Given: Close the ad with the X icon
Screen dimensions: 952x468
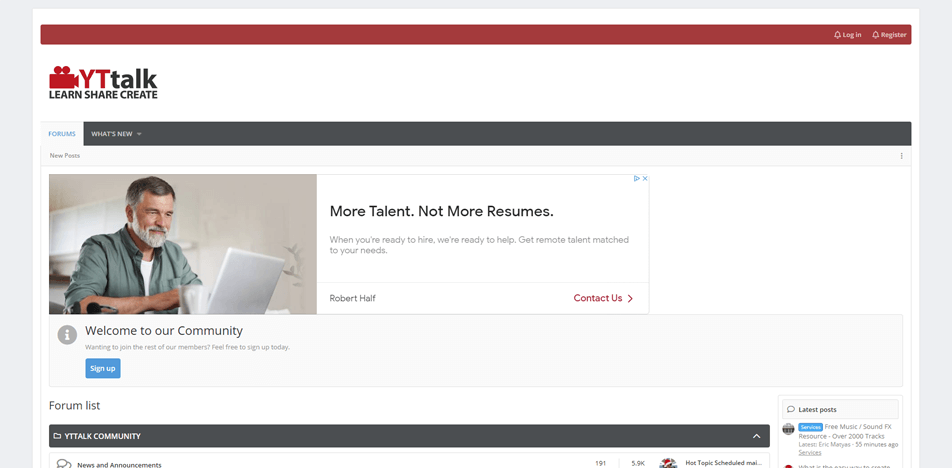Looking at the screenshot, I should [645, 178].
